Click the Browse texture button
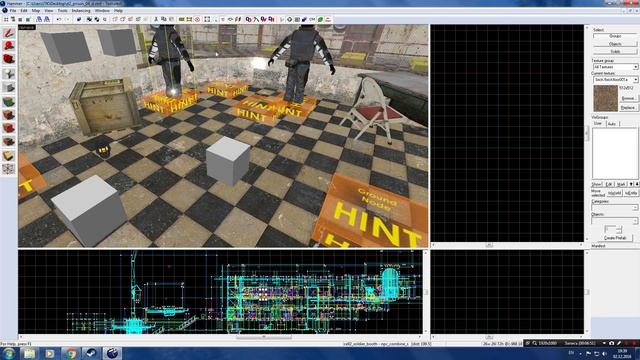This screenshot has height=360, width=640. point(628,98)
